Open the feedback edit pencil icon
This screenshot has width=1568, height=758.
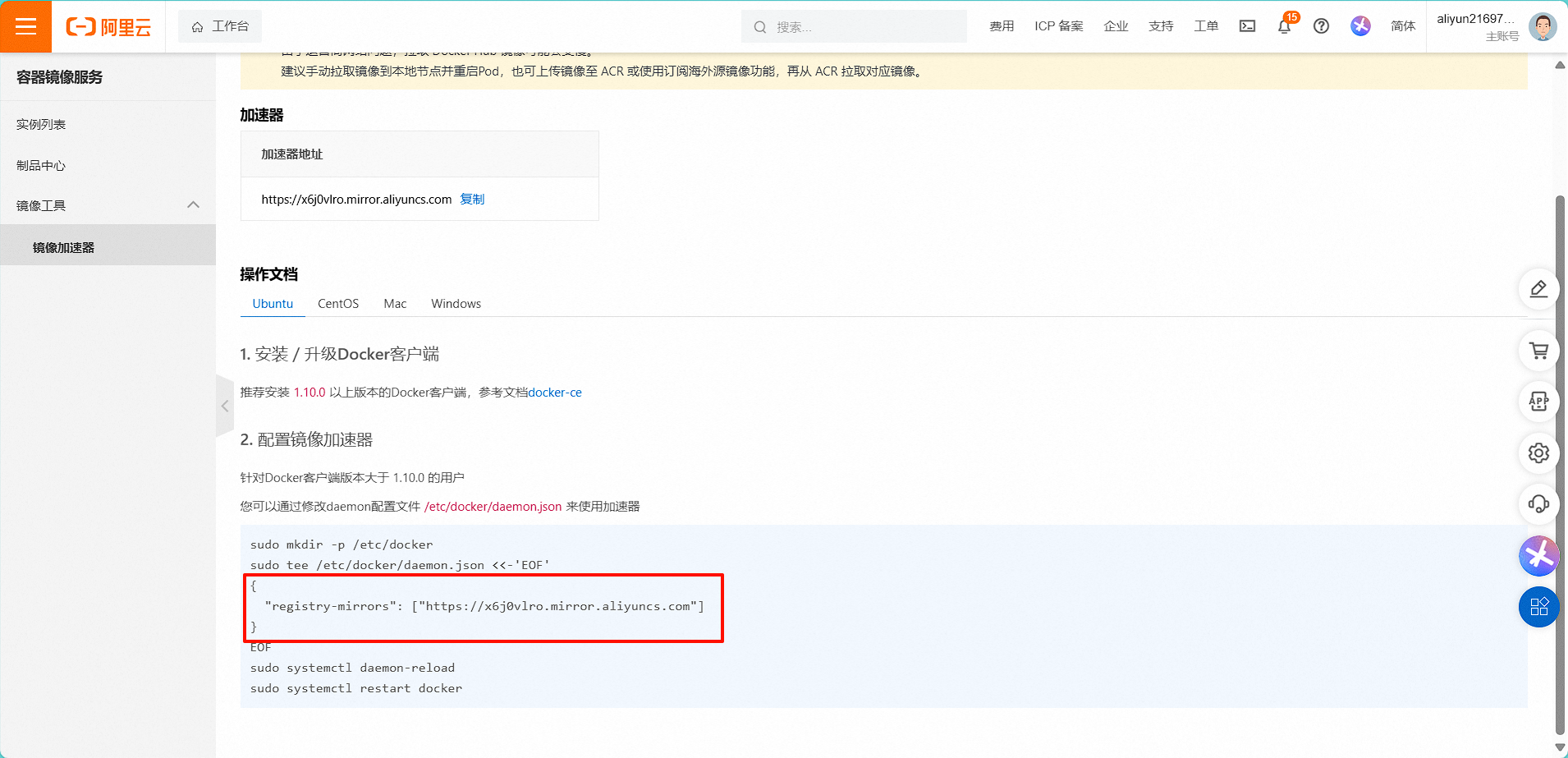pos(1538,289)
